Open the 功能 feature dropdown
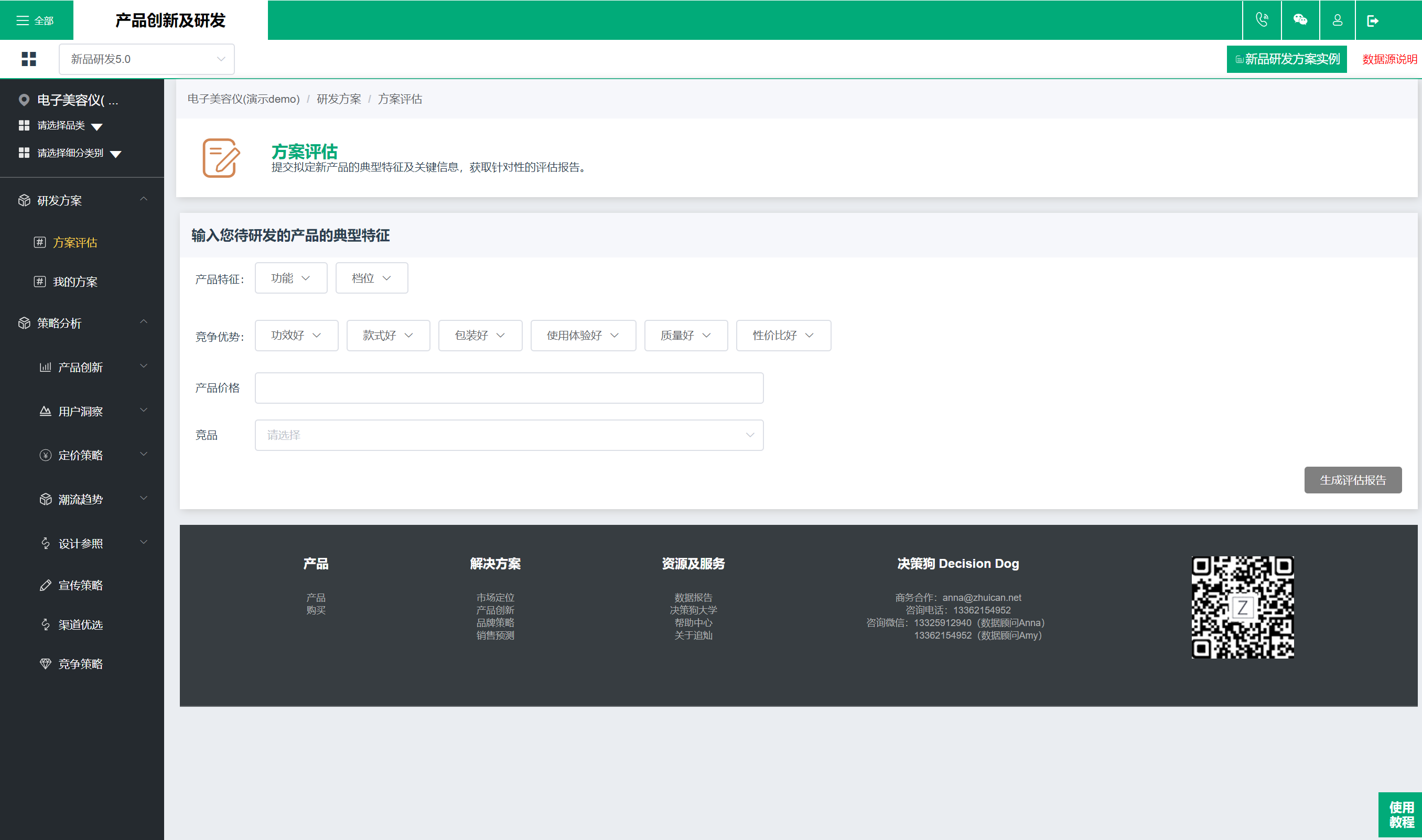This screenshot has height=840, width=1422. click(291, 278)
